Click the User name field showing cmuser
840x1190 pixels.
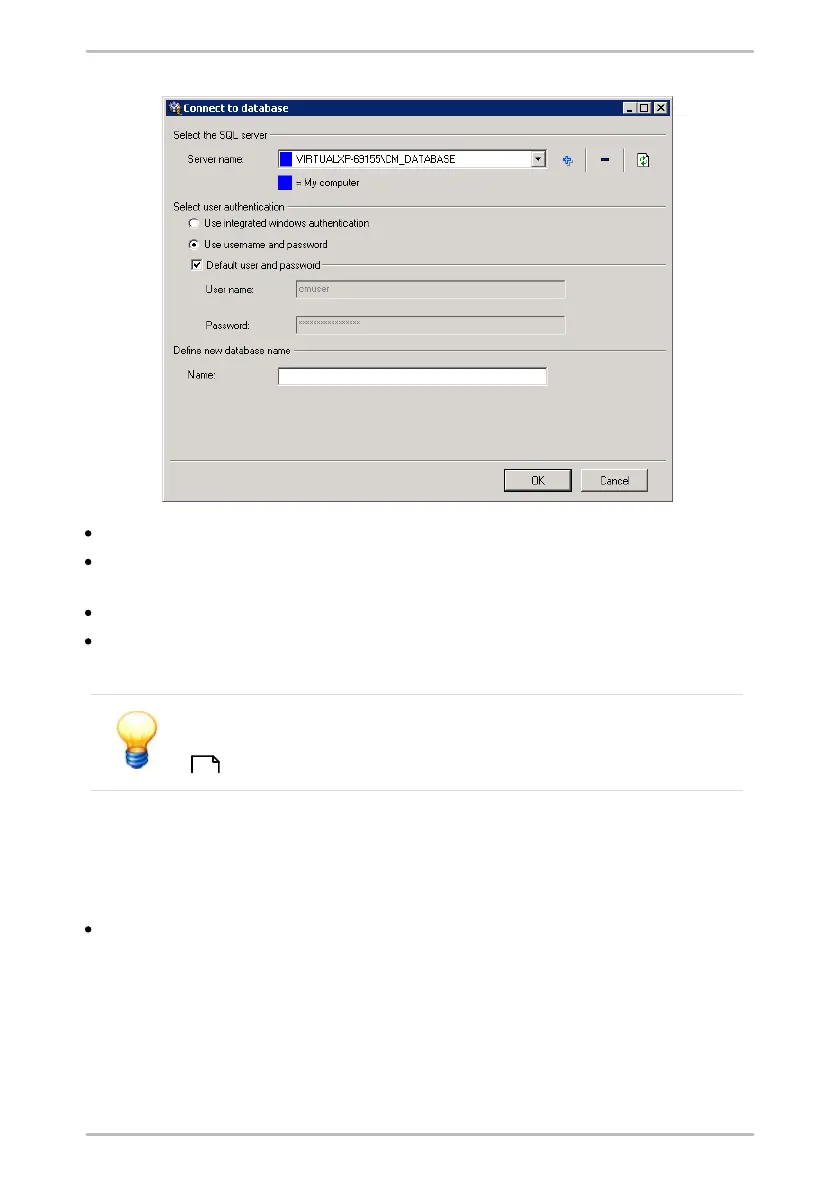coord(430,289)
